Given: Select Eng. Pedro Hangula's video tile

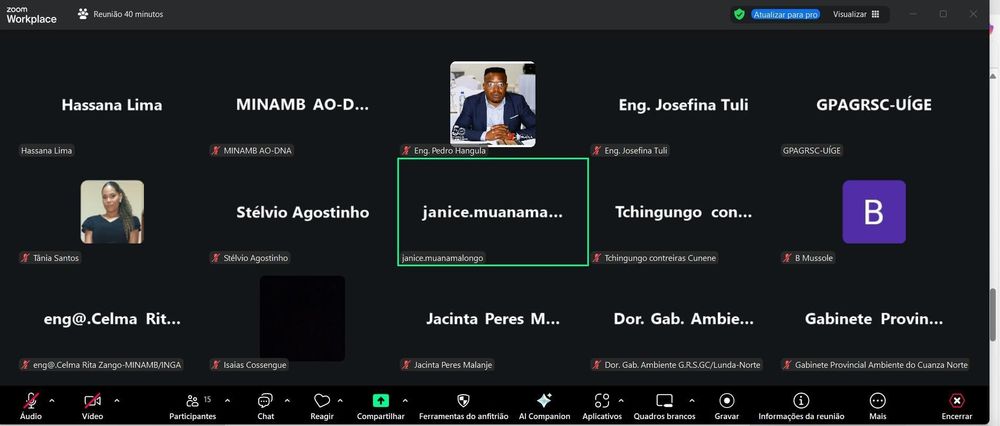Looking at the screenshot, I should click(x=492, y=104).
